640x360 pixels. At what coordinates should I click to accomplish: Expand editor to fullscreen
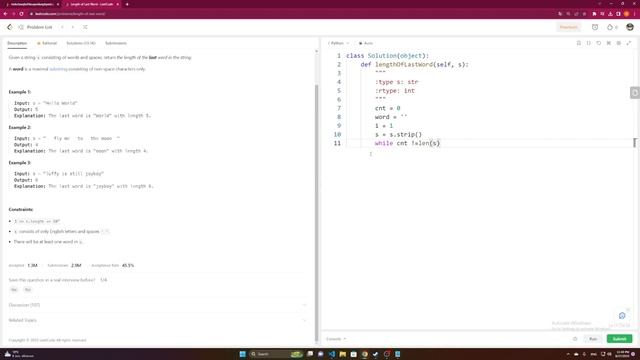[629, 43]
